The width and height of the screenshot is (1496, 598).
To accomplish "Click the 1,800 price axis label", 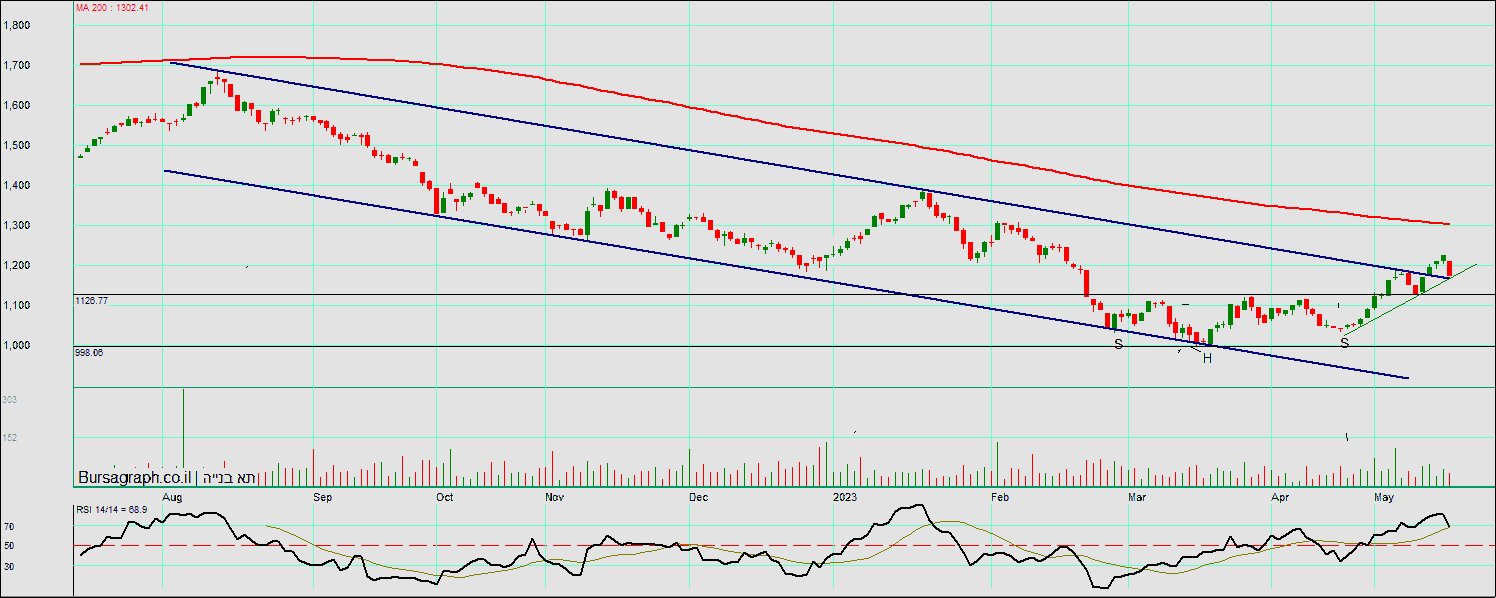I will [x=16, y=25].
